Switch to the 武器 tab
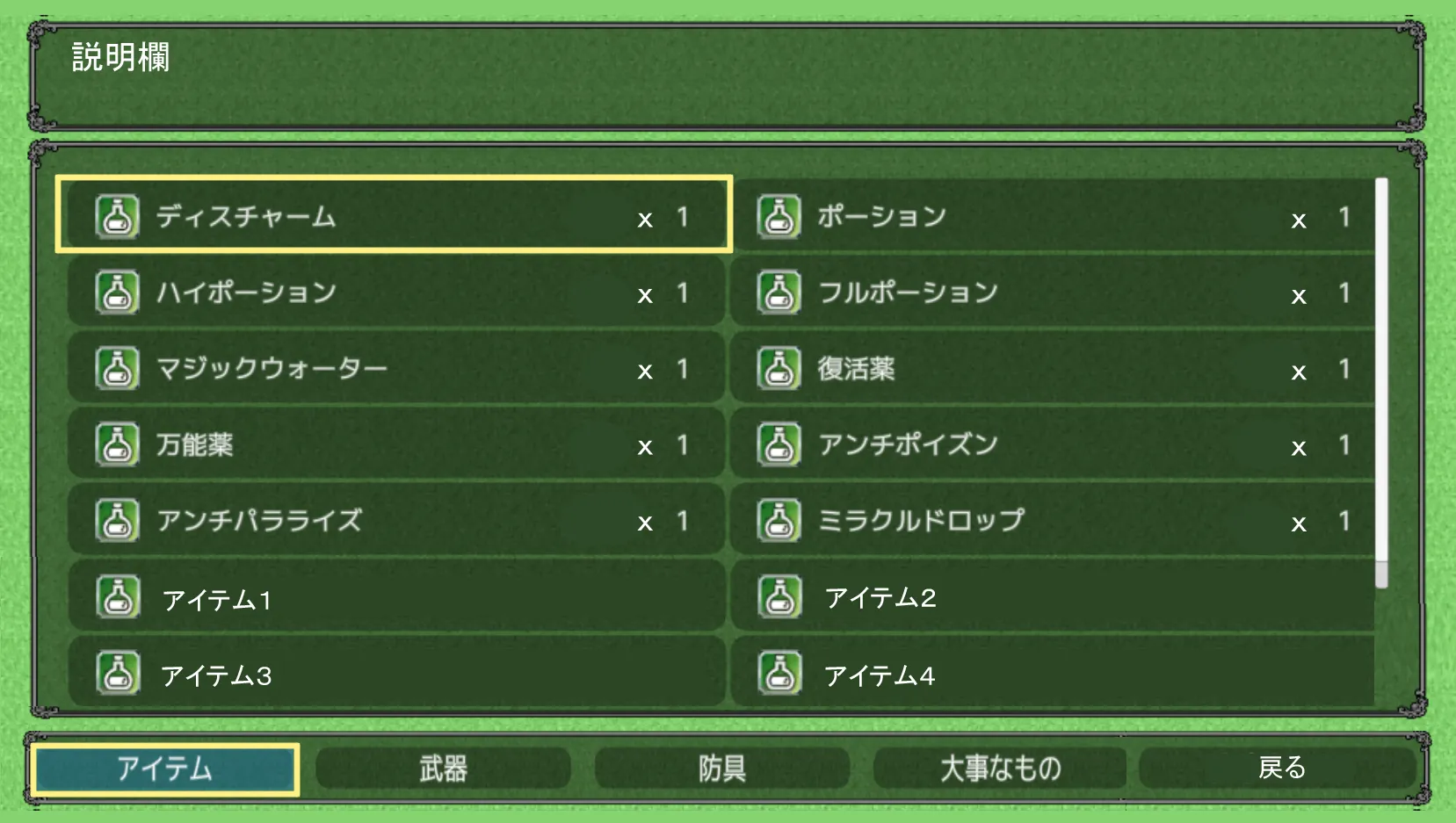Screen dimensions: 1456x823 coord(443,769)
